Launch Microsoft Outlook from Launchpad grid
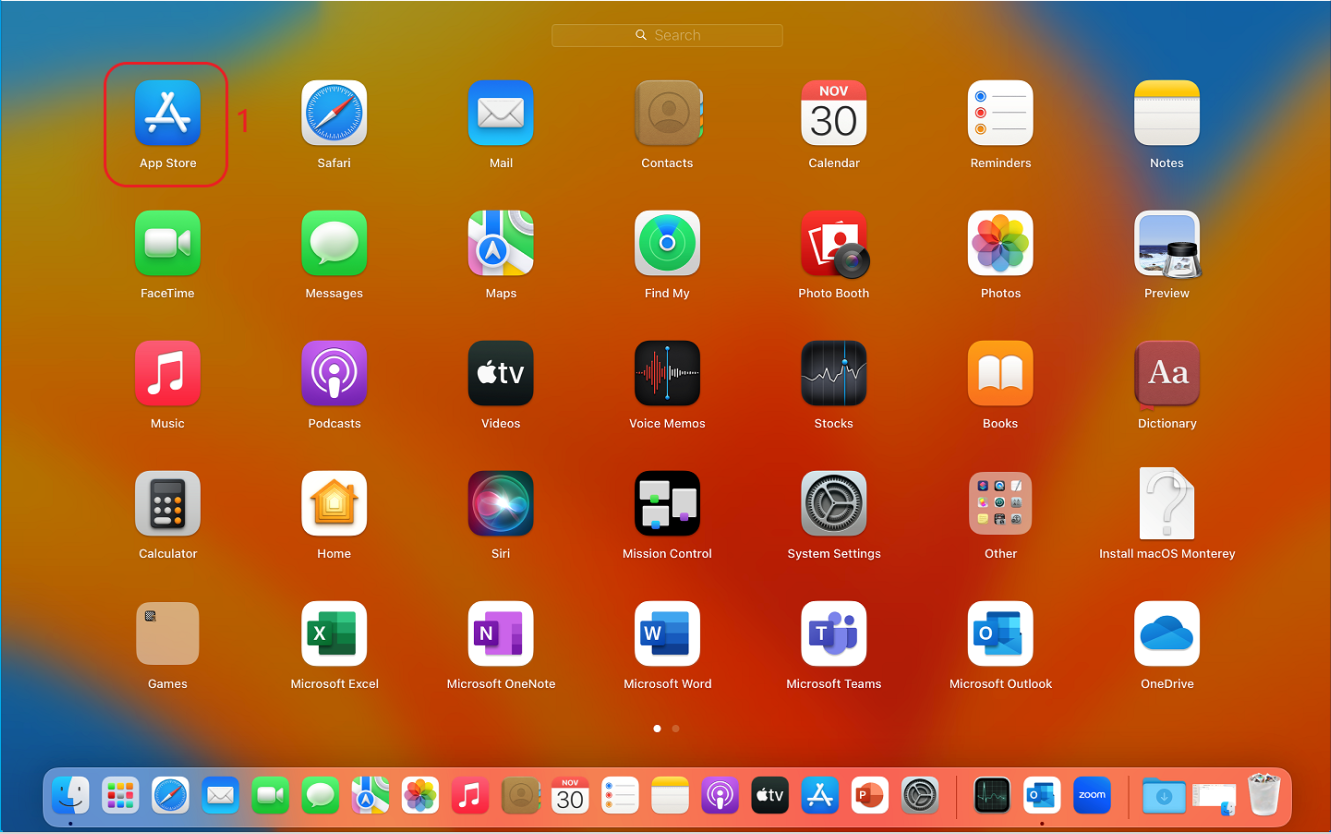 1000,633
